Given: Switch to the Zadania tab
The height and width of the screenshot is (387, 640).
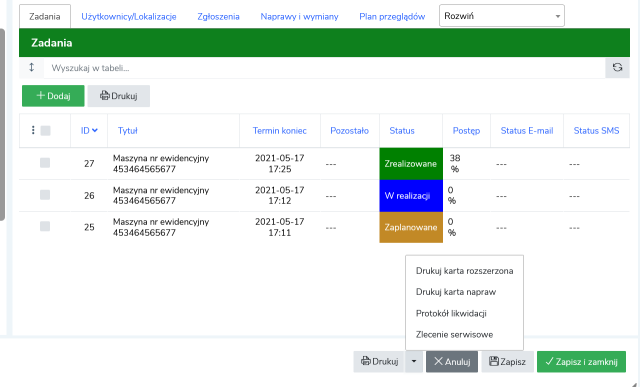Looking at the screenshot, I should coord(45,17).
